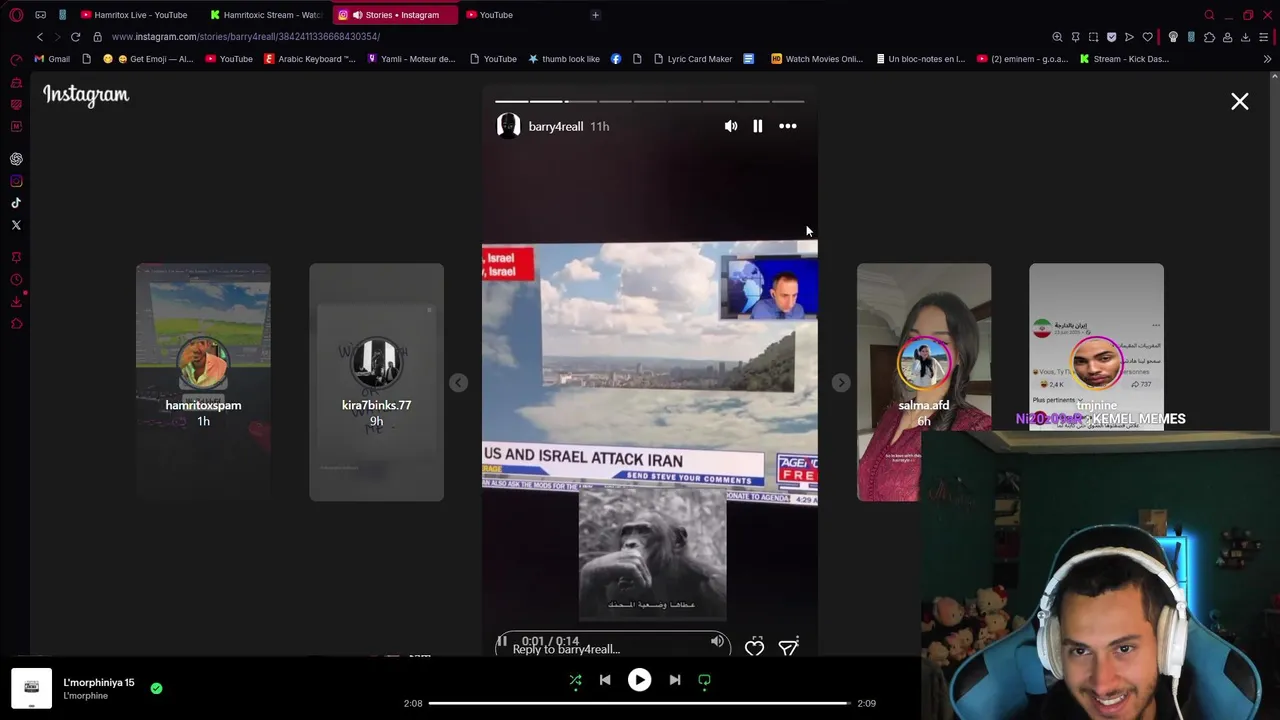Mute the story audio

click(x=731, y=126)
